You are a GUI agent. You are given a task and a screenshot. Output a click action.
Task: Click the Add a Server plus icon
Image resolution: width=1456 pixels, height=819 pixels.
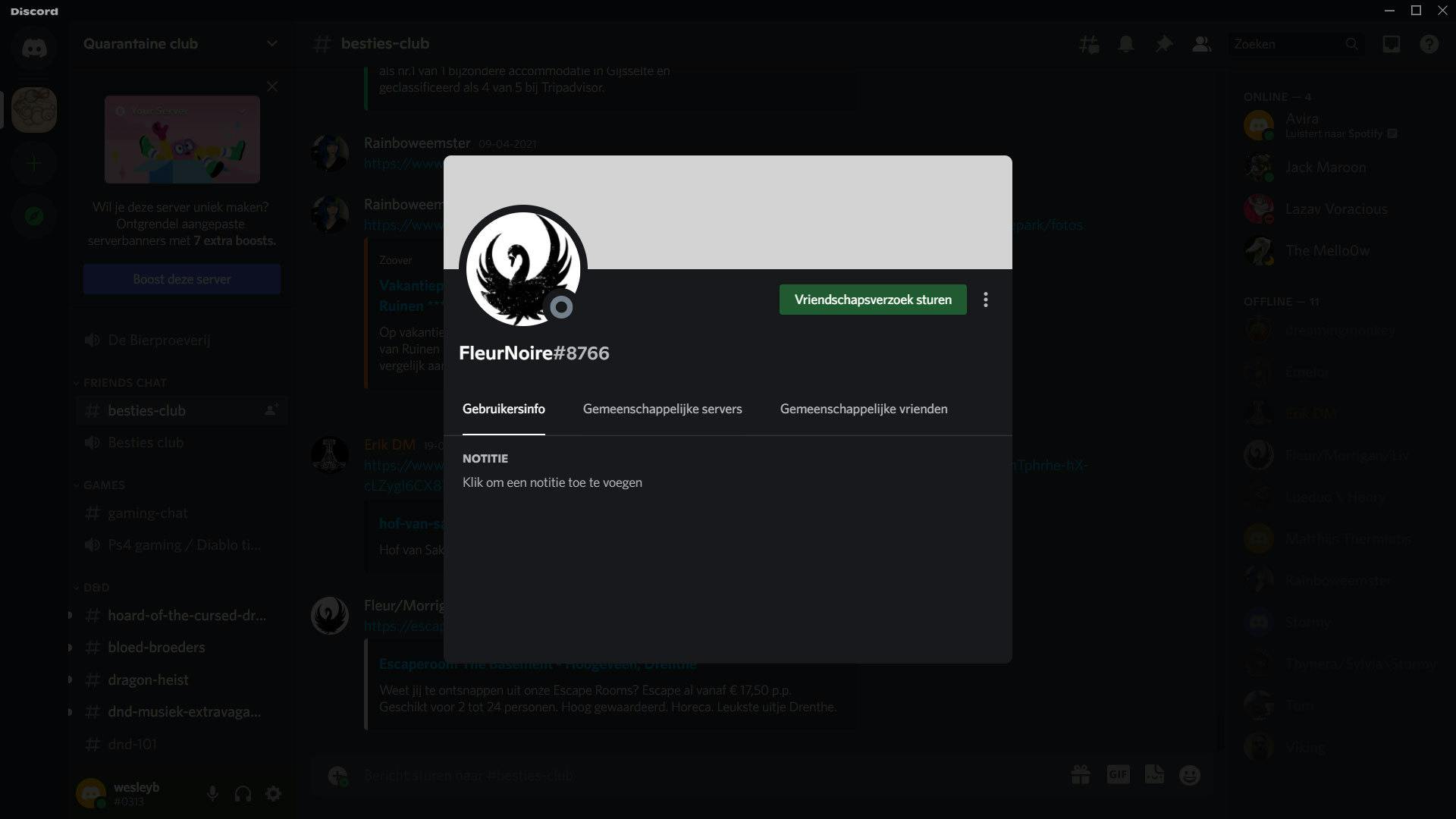(34, 164)
